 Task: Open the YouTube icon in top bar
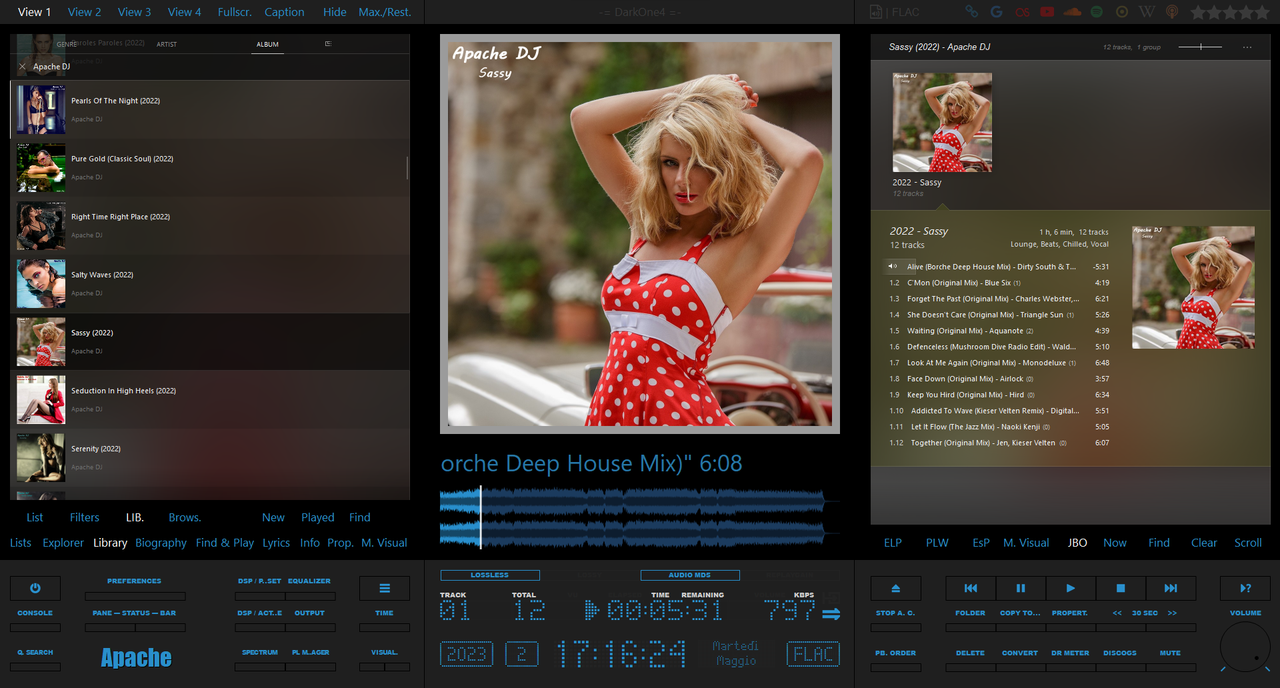tap(1046, 12)
